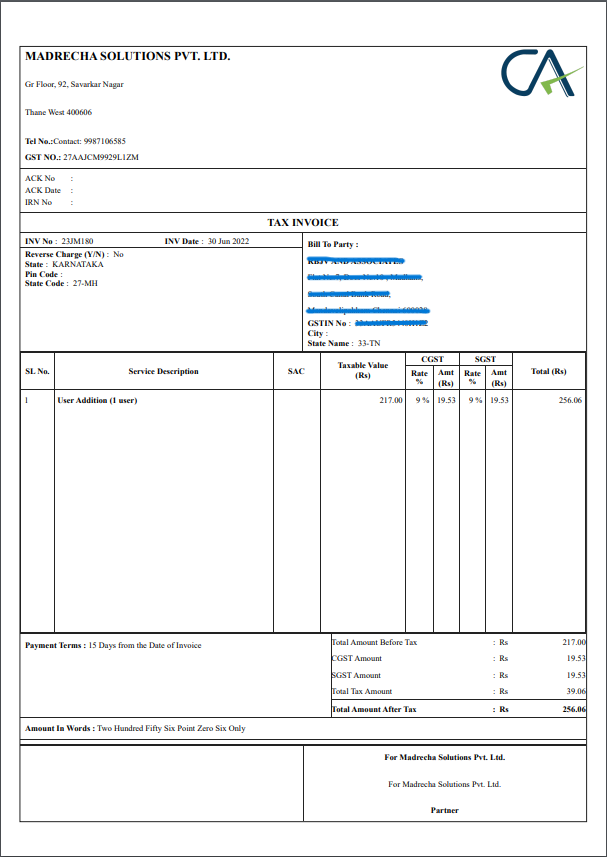The image size is (607, 857).
Task: Click the SAC column header
Action: click(296, 371)
